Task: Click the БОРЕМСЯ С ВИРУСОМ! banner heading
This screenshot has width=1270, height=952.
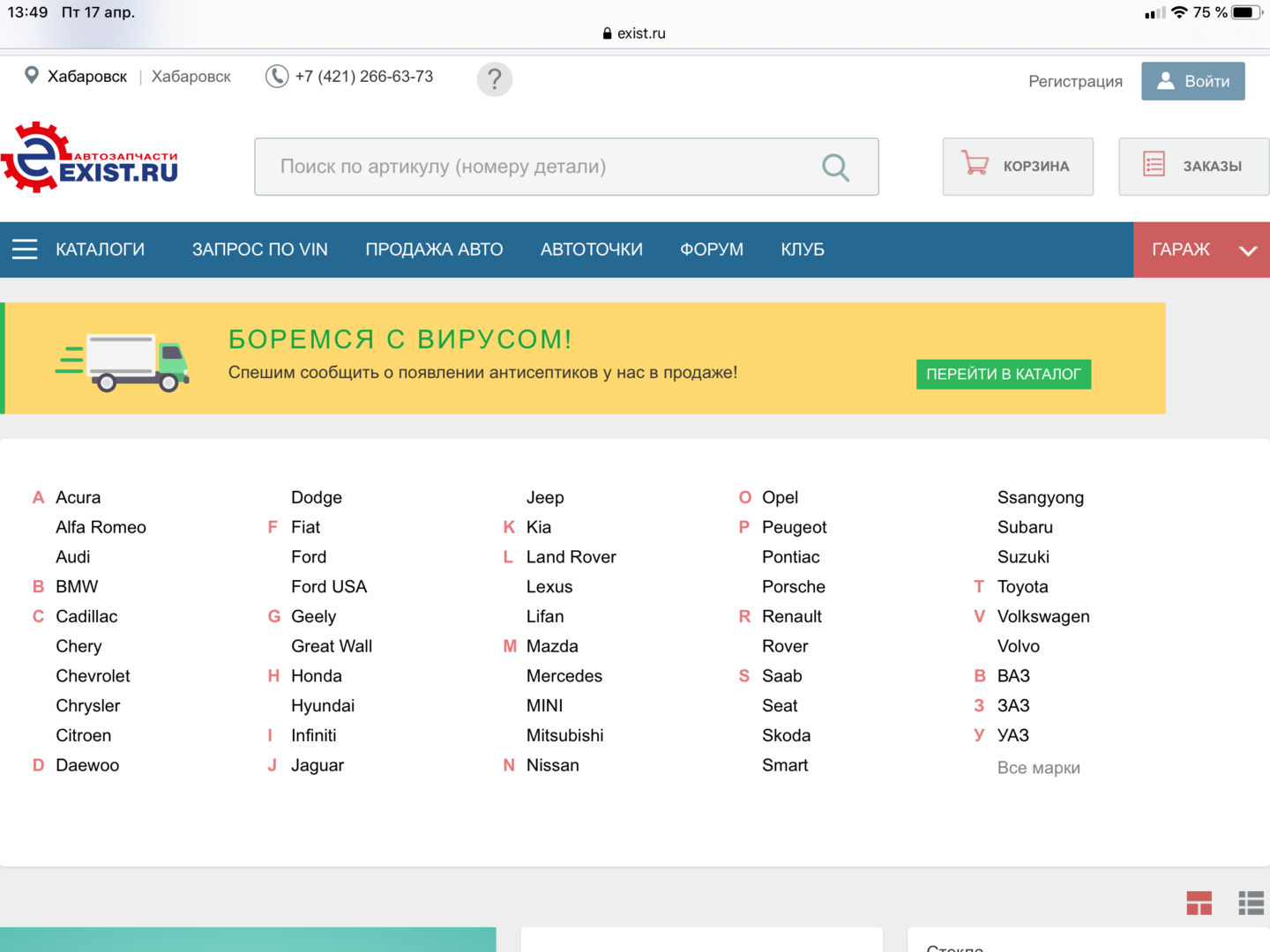Action: pyautogui.click(x=400, y=339)
